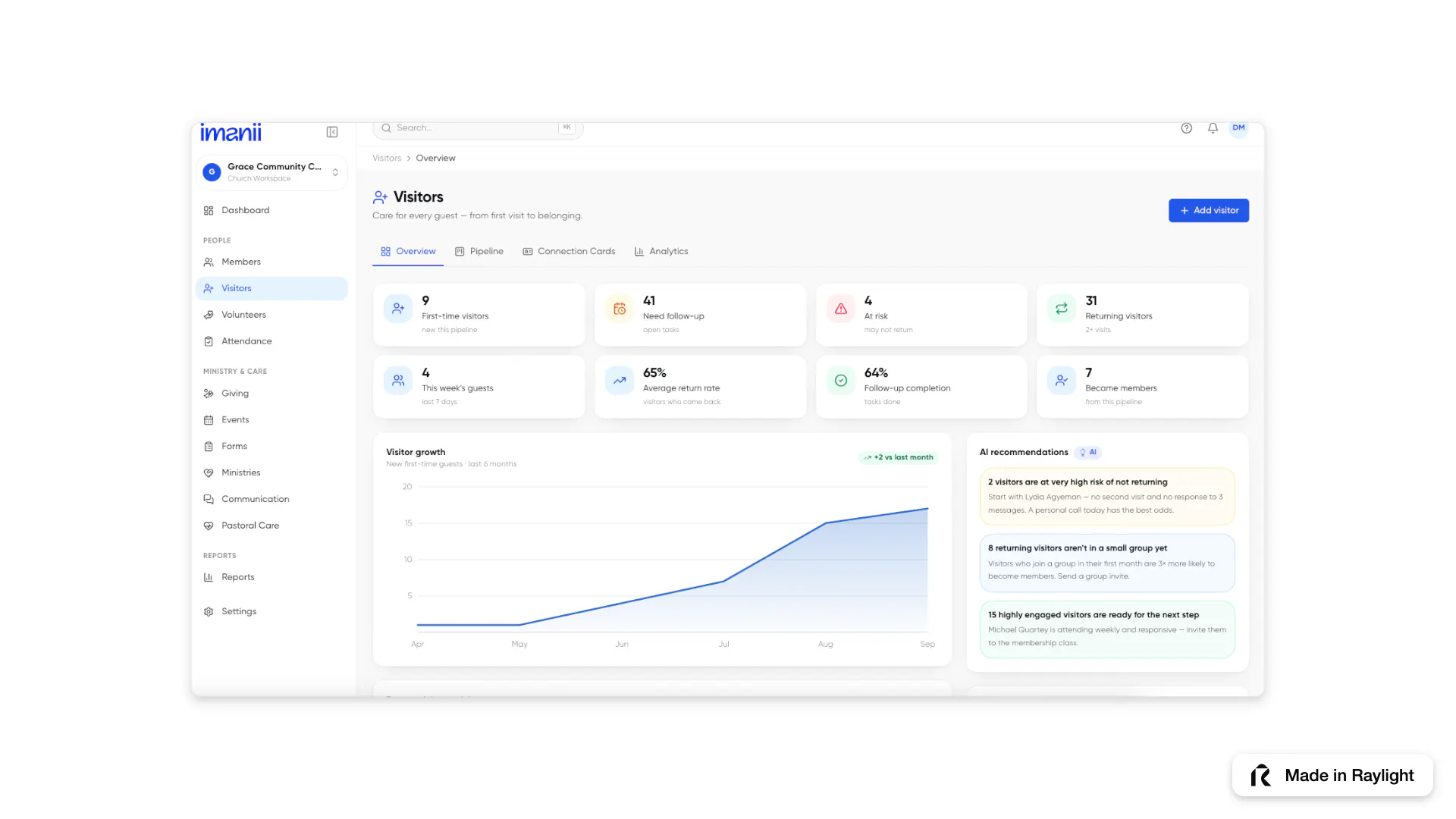The width and height of the screenshot is (1456, 819).
Task: Switch to the Overview tab
Action: click(408, 251)
